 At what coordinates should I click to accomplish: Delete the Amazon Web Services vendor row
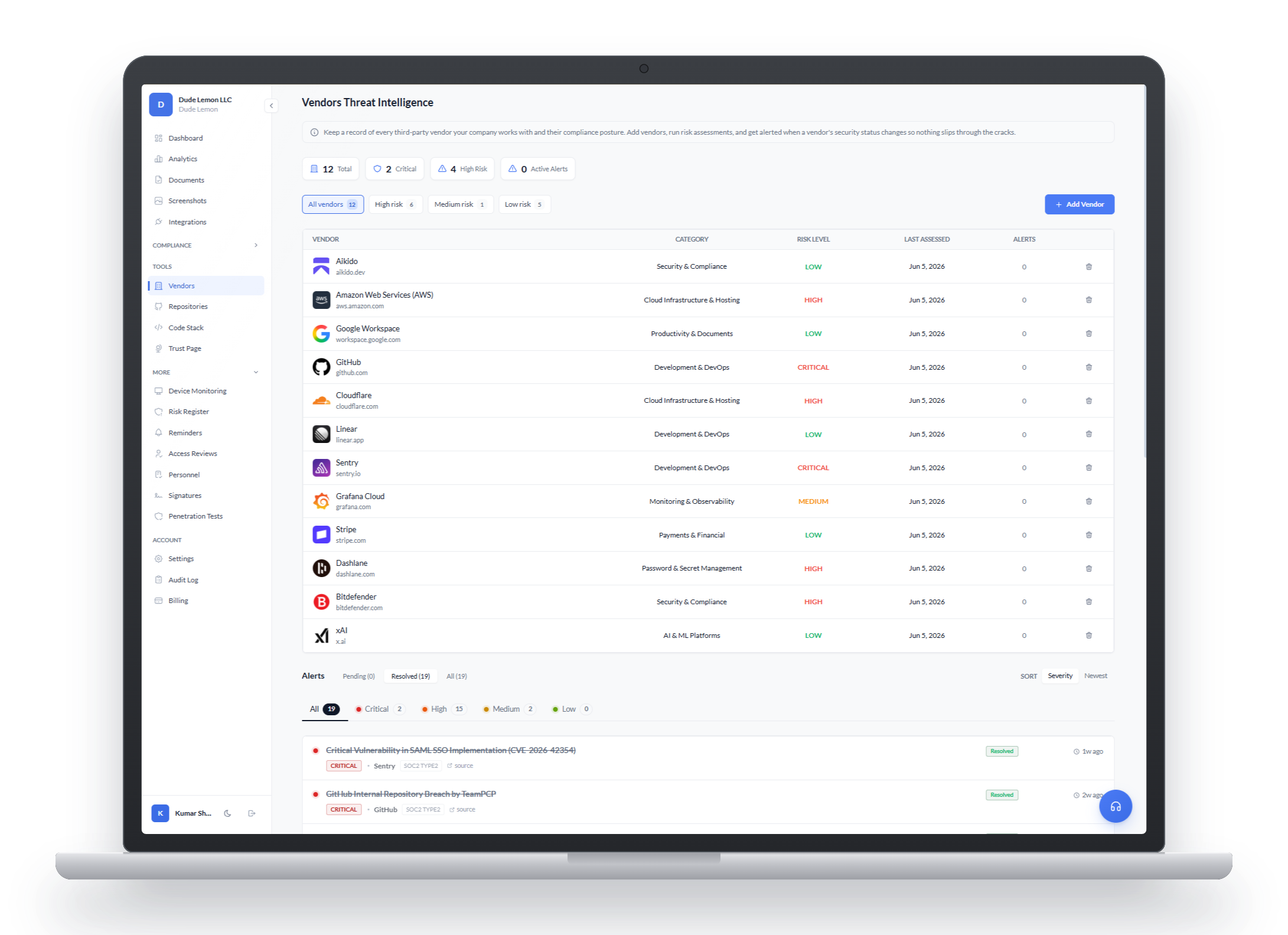coord(1088,300)
